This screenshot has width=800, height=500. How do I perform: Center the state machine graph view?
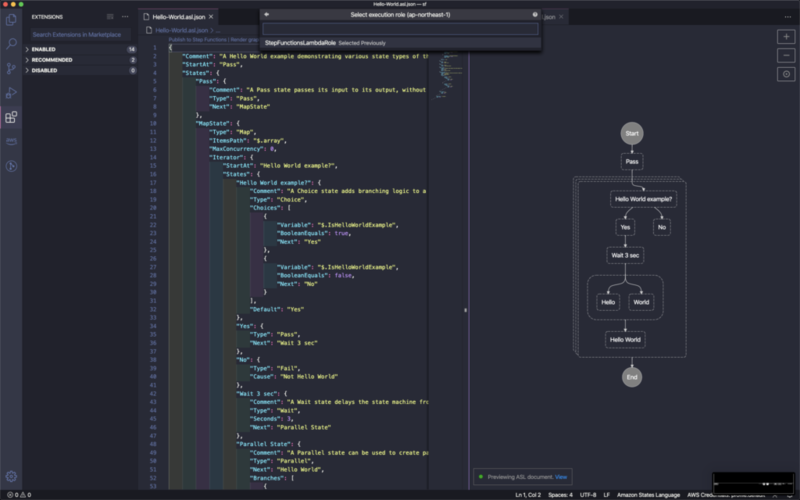pyautogui.click(x=786, y=74)
